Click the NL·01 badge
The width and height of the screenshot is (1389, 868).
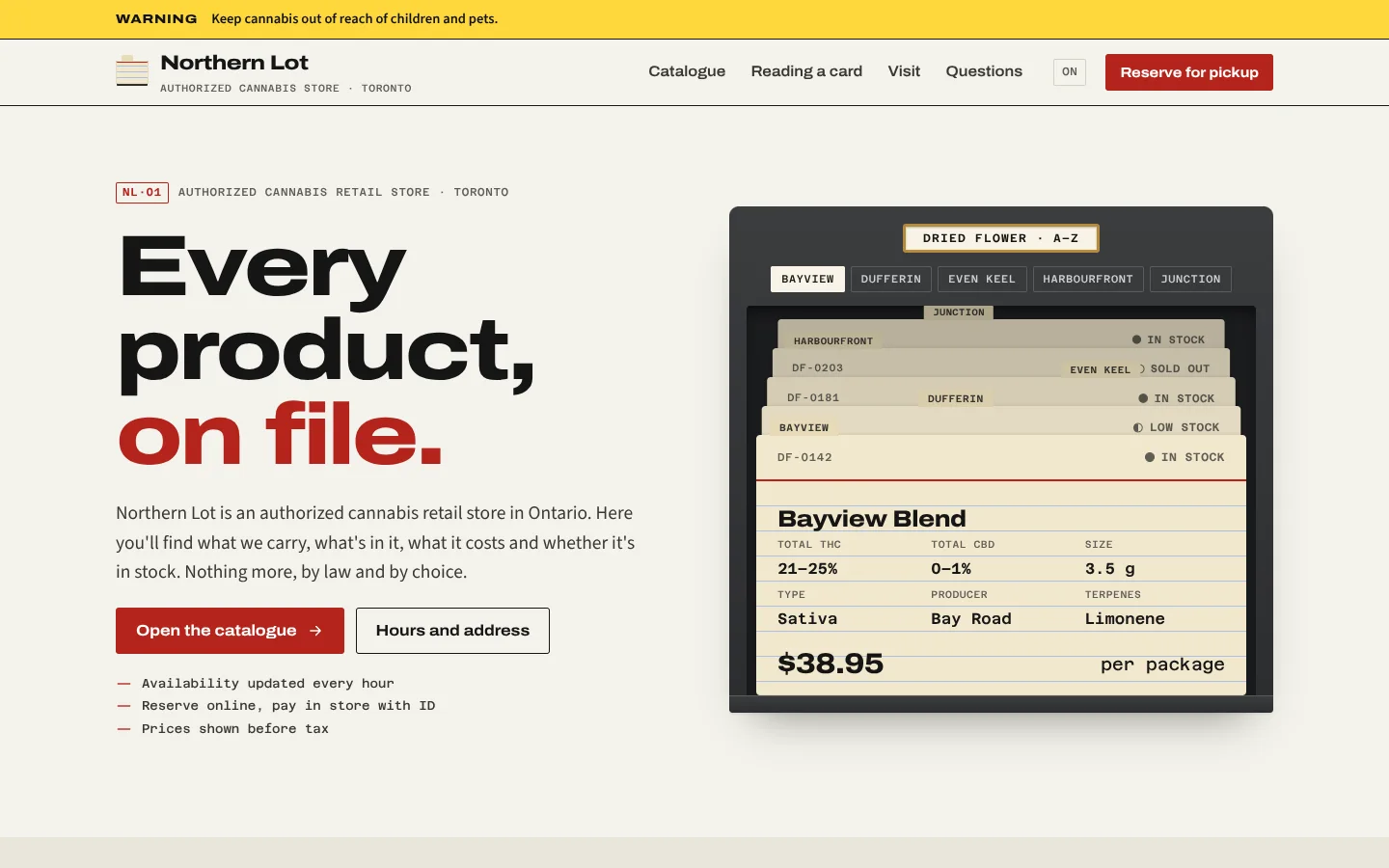(x=142, y=192)
